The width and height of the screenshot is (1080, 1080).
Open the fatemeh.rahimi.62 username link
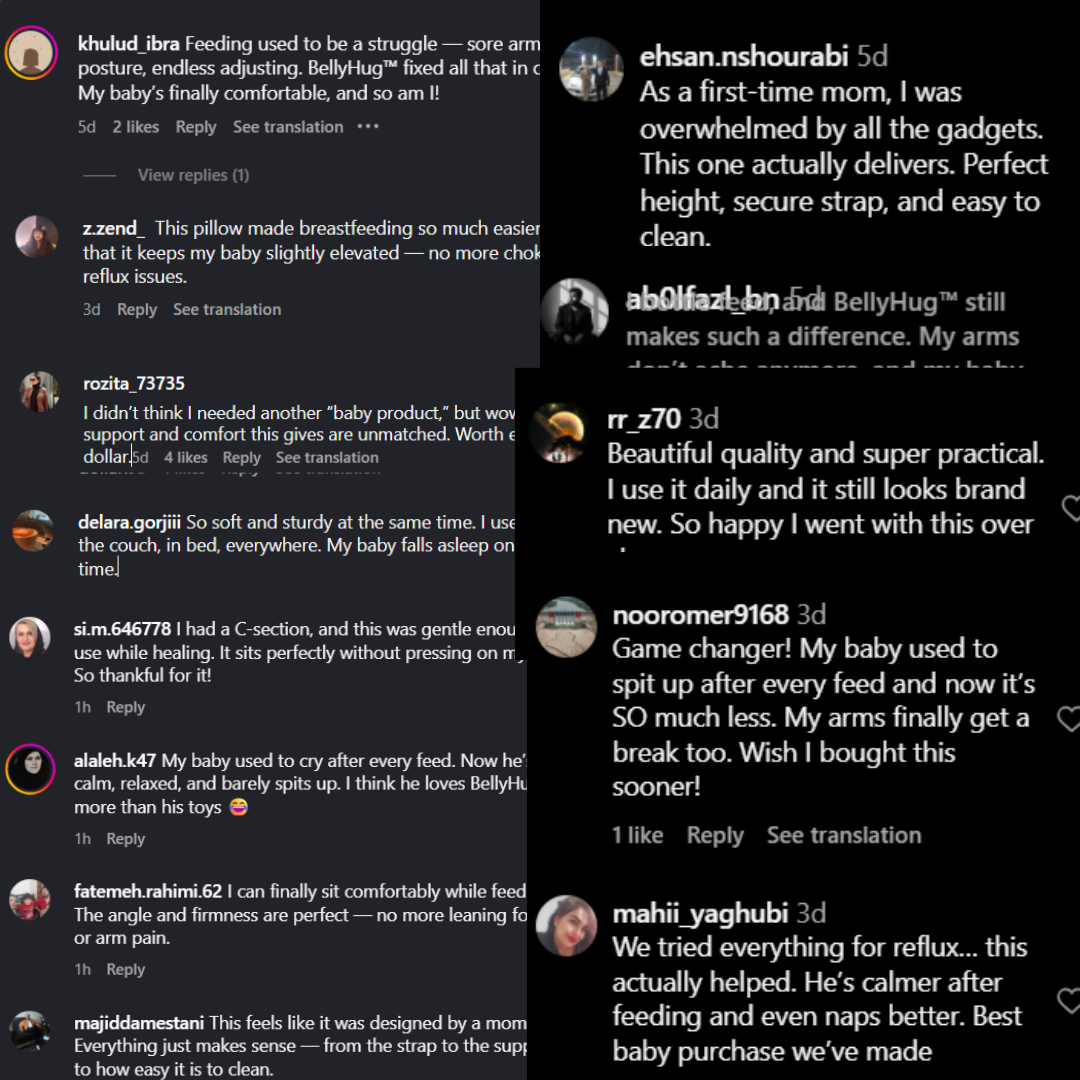click(x=148, y=891)
